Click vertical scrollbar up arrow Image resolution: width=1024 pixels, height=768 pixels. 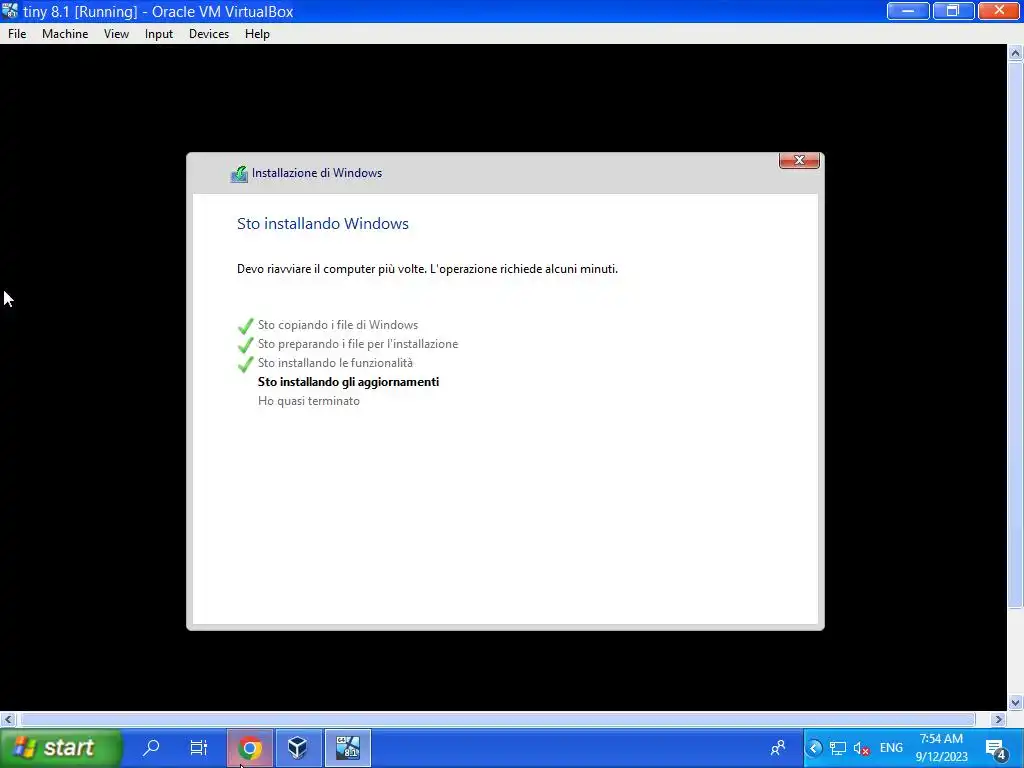pos(1015,53)
